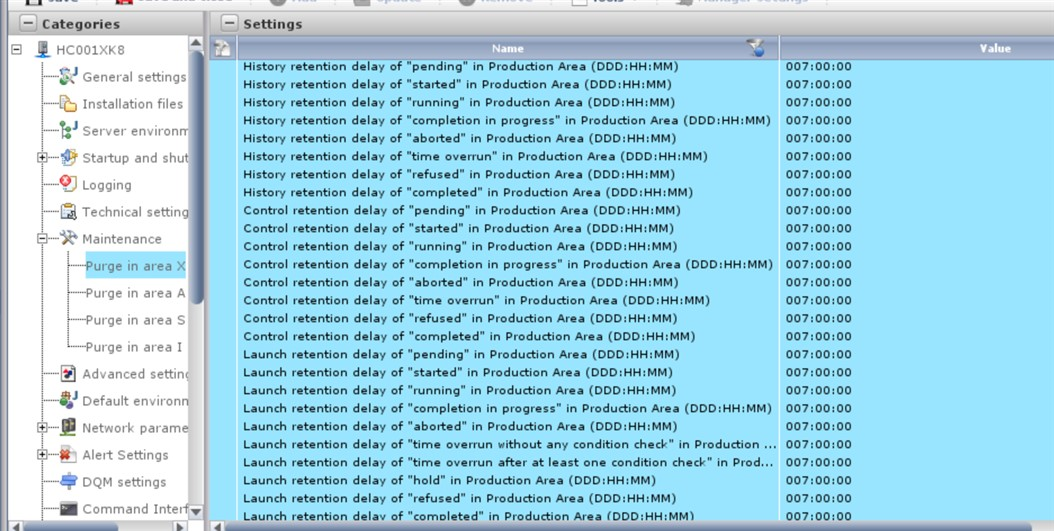
Task: Select Launch retention delay of "pending" row
Action: [x=631, y=354]
